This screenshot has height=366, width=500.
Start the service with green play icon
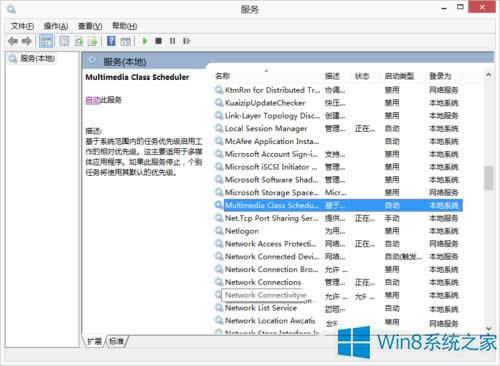pos(145,41)
